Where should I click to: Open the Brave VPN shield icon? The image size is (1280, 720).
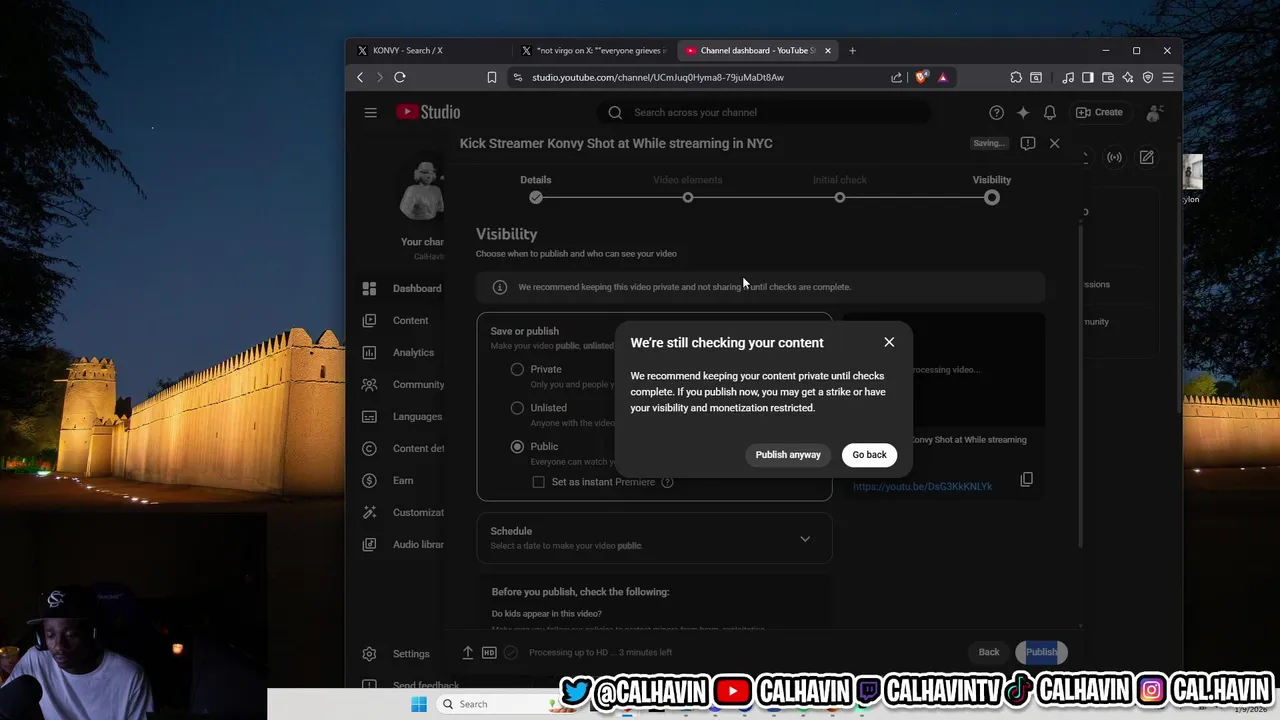tap(1148, 77)
